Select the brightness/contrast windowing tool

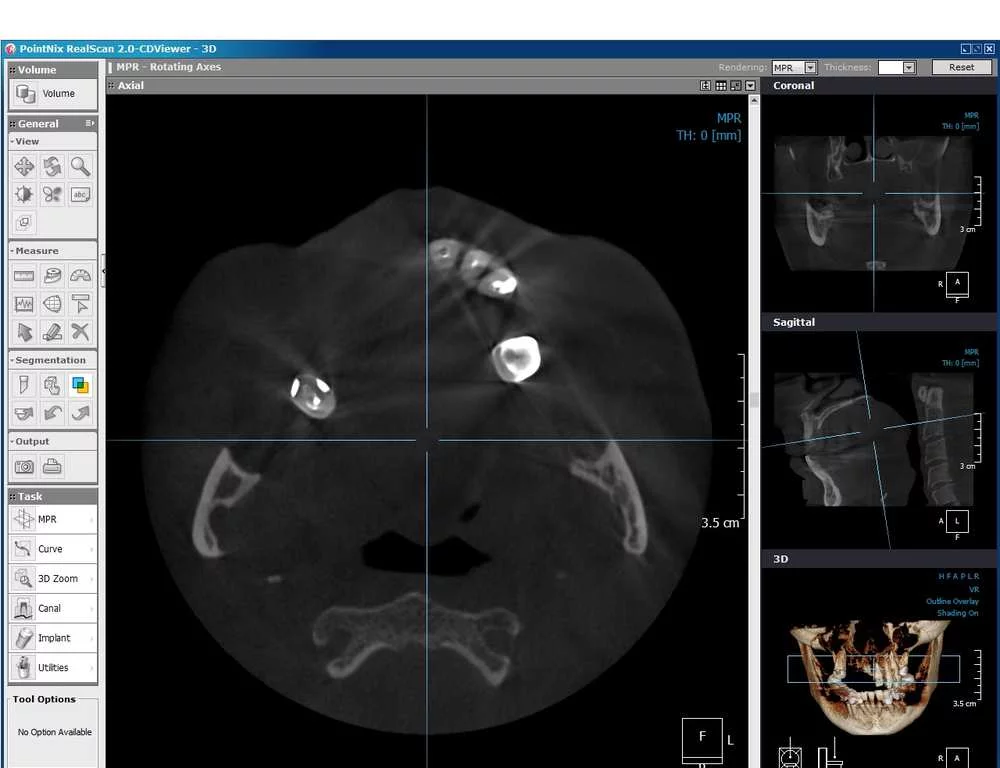24,194
